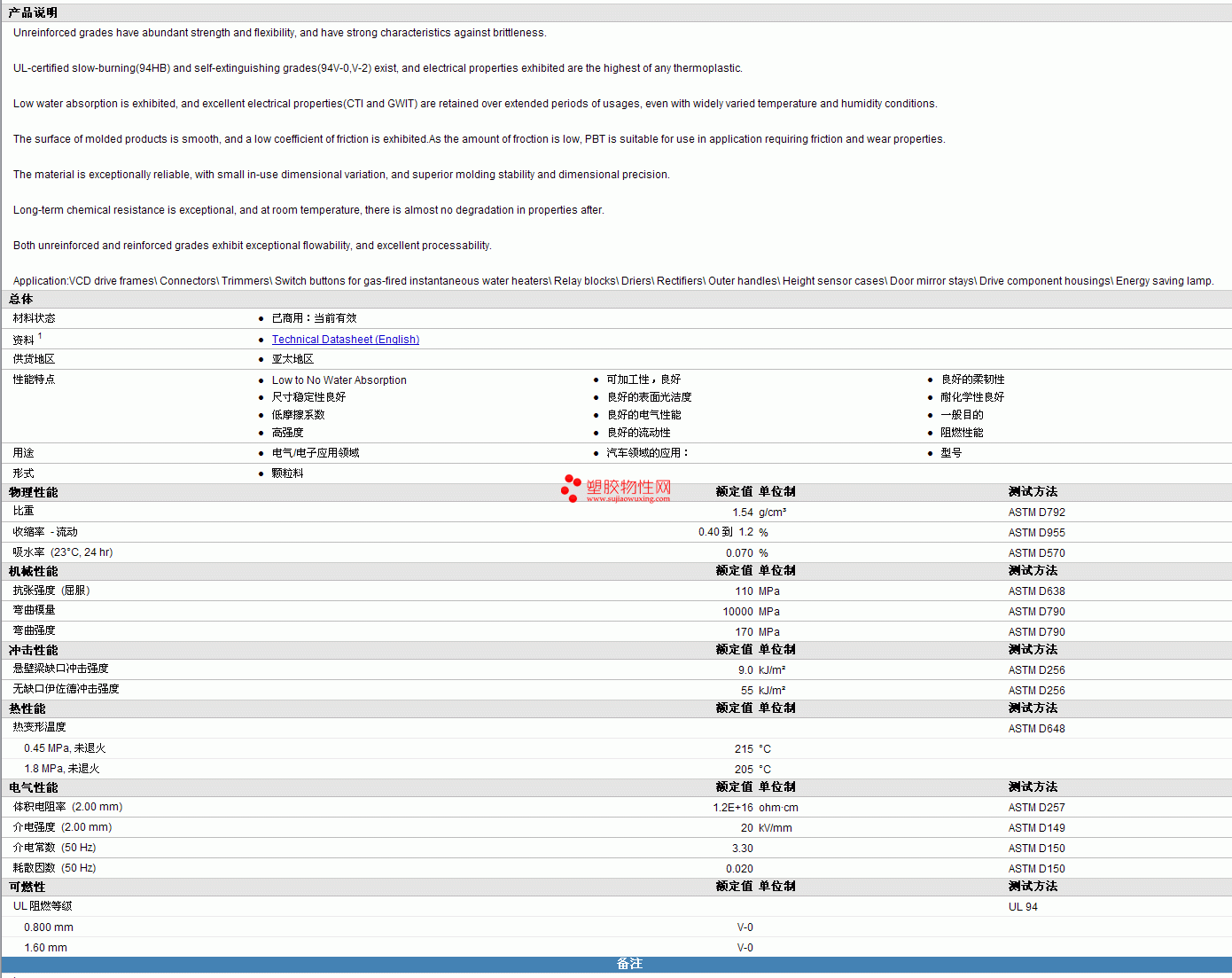Click the 阻燃性能 feature item
This screenshot has height=978, width=1232.
coord(962,433)
